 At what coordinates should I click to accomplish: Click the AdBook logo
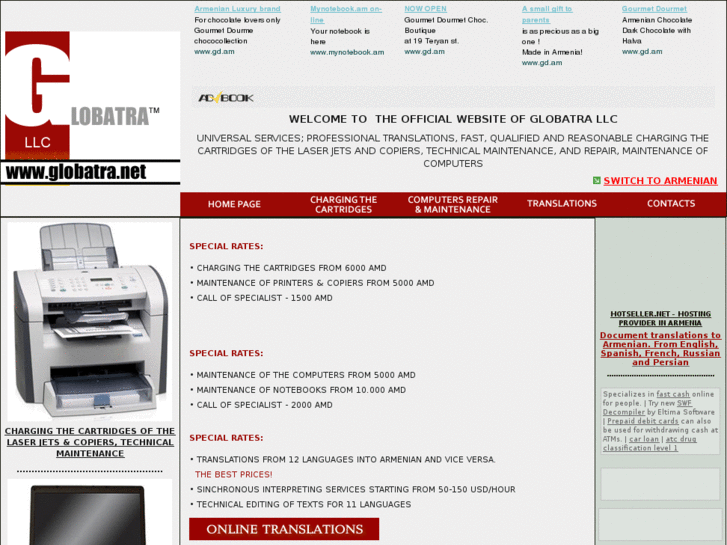(x=226, y=98)
